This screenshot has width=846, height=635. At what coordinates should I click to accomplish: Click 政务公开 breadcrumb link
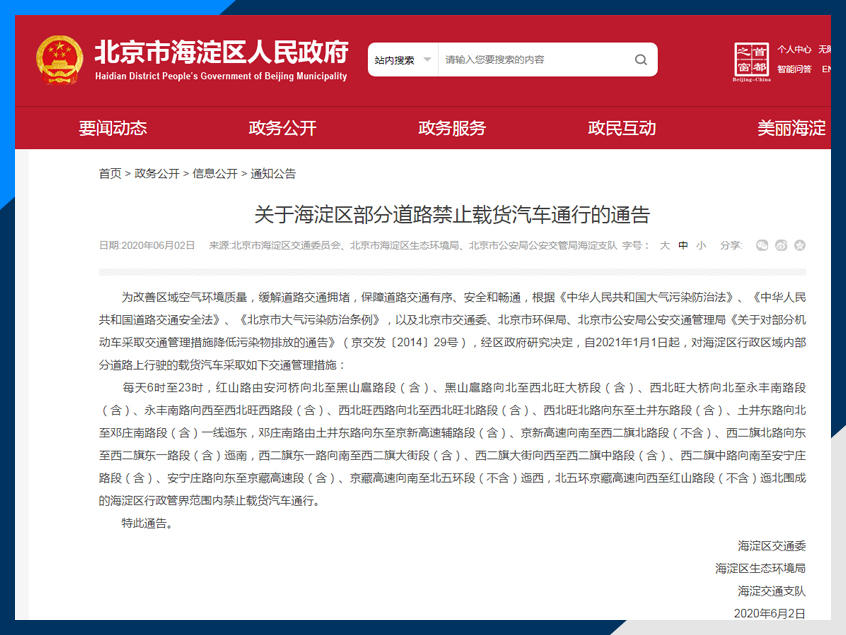156,174
